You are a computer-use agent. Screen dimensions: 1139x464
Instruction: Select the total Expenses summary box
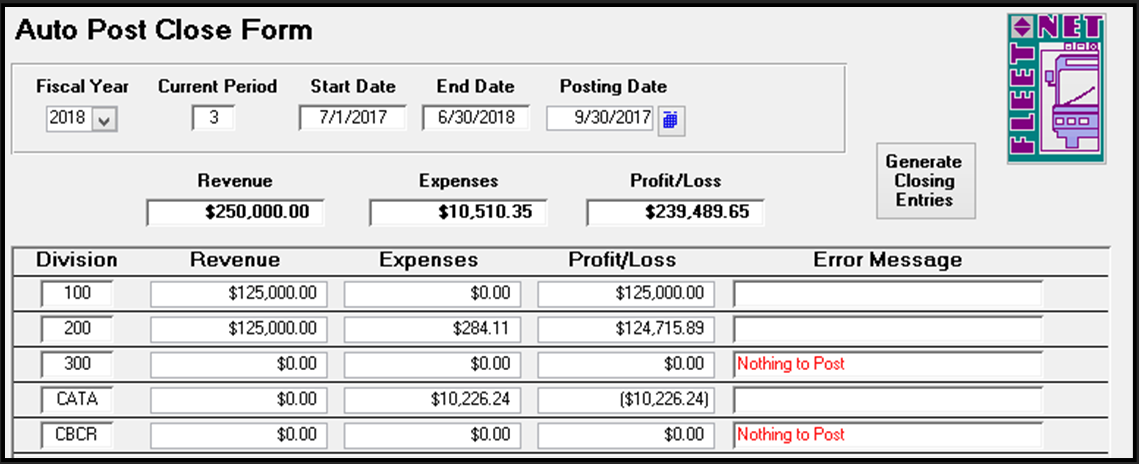[458, 212]
